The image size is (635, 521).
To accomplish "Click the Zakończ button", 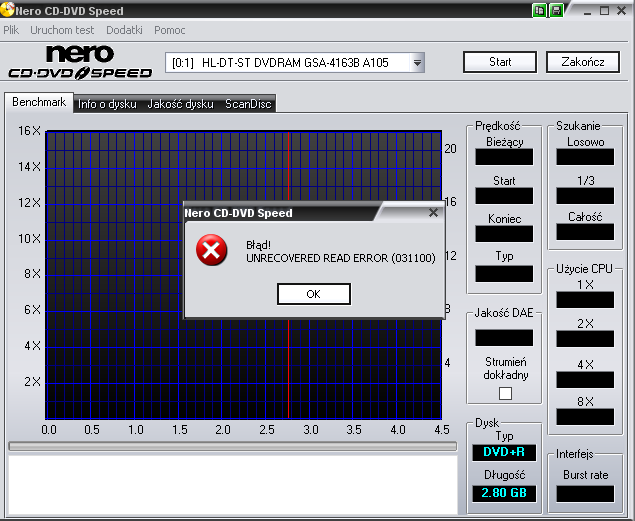I will pyautogui.click(x=583, y=62).
